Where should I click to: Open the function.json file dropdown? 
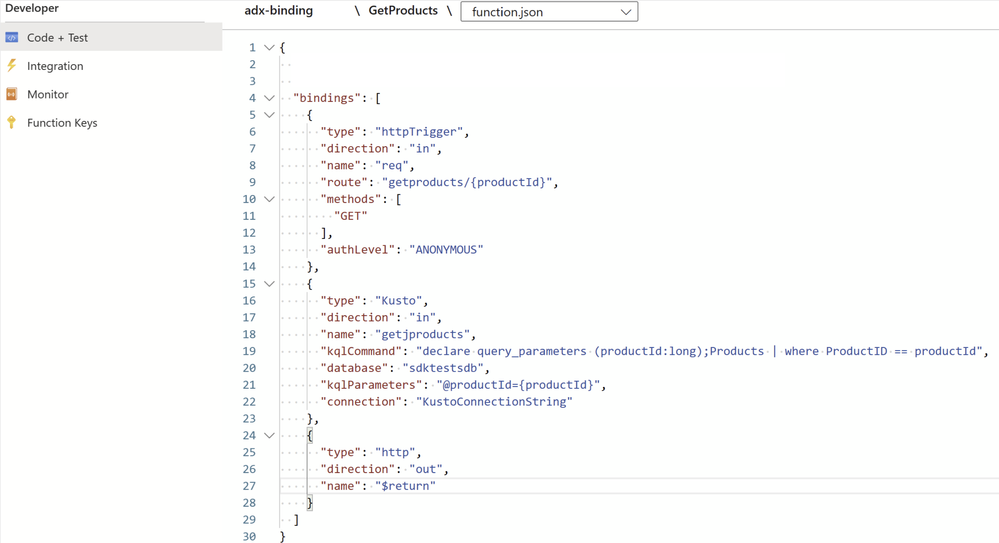[549, 11]
